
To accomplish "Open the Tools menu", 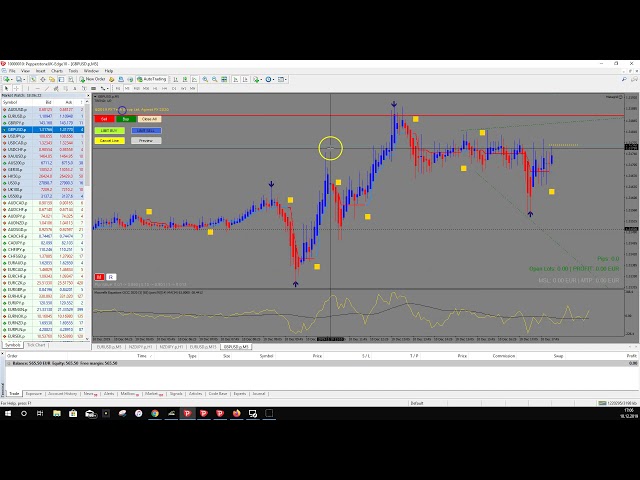I will pos(74,71).
